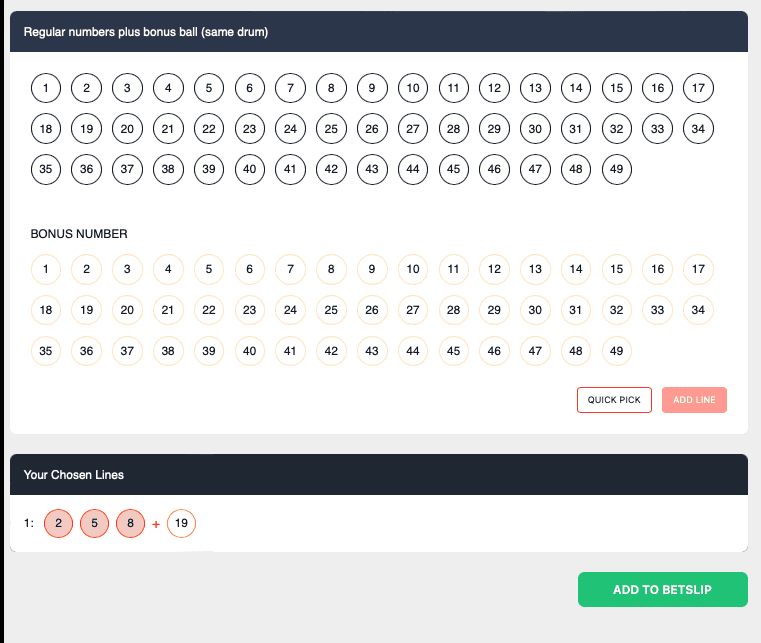Choose regular number 49 ball
The width and height of the screenshot is (761, 643).
(617, 169)
